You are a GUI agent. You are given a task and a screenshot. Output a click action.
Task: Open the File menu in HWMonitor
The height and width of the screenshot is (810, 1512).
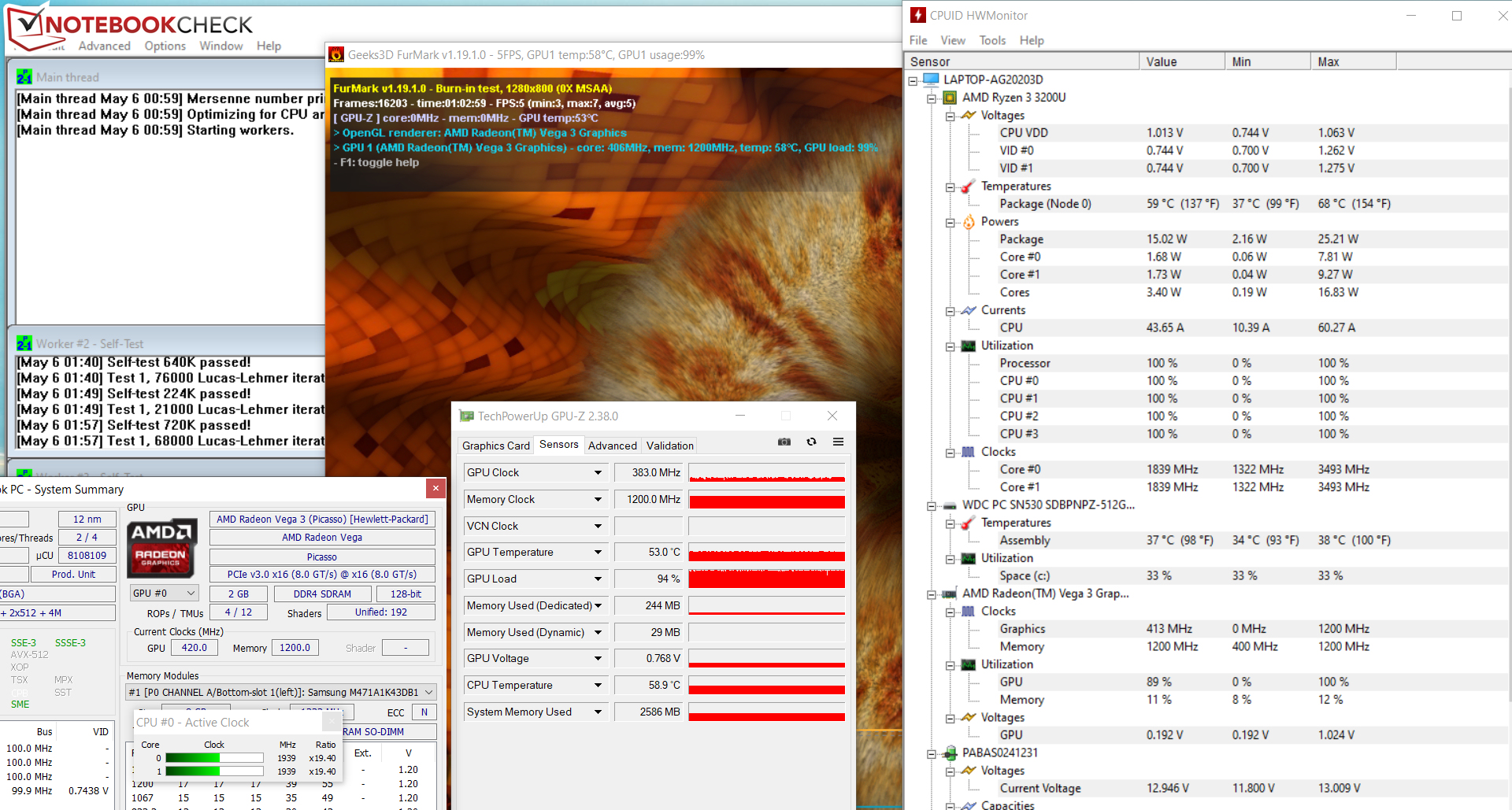point(918,40)
